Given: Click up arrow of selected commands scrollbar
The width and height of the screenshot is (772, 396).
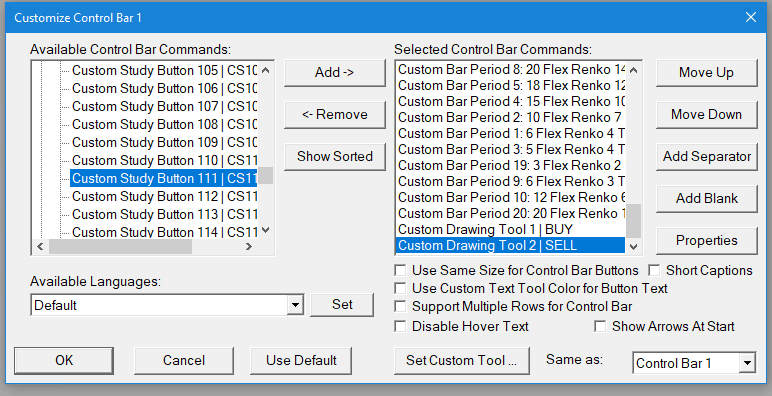Looking at the screenshot, I should pos(634,70).
